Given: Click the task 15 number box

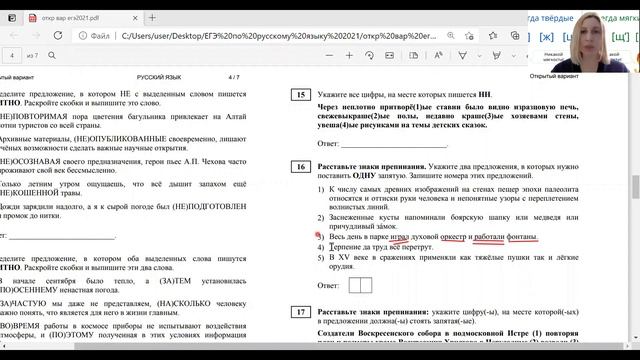Looking at the screenshot, I should pyautogui.click(x=301, y=95).
